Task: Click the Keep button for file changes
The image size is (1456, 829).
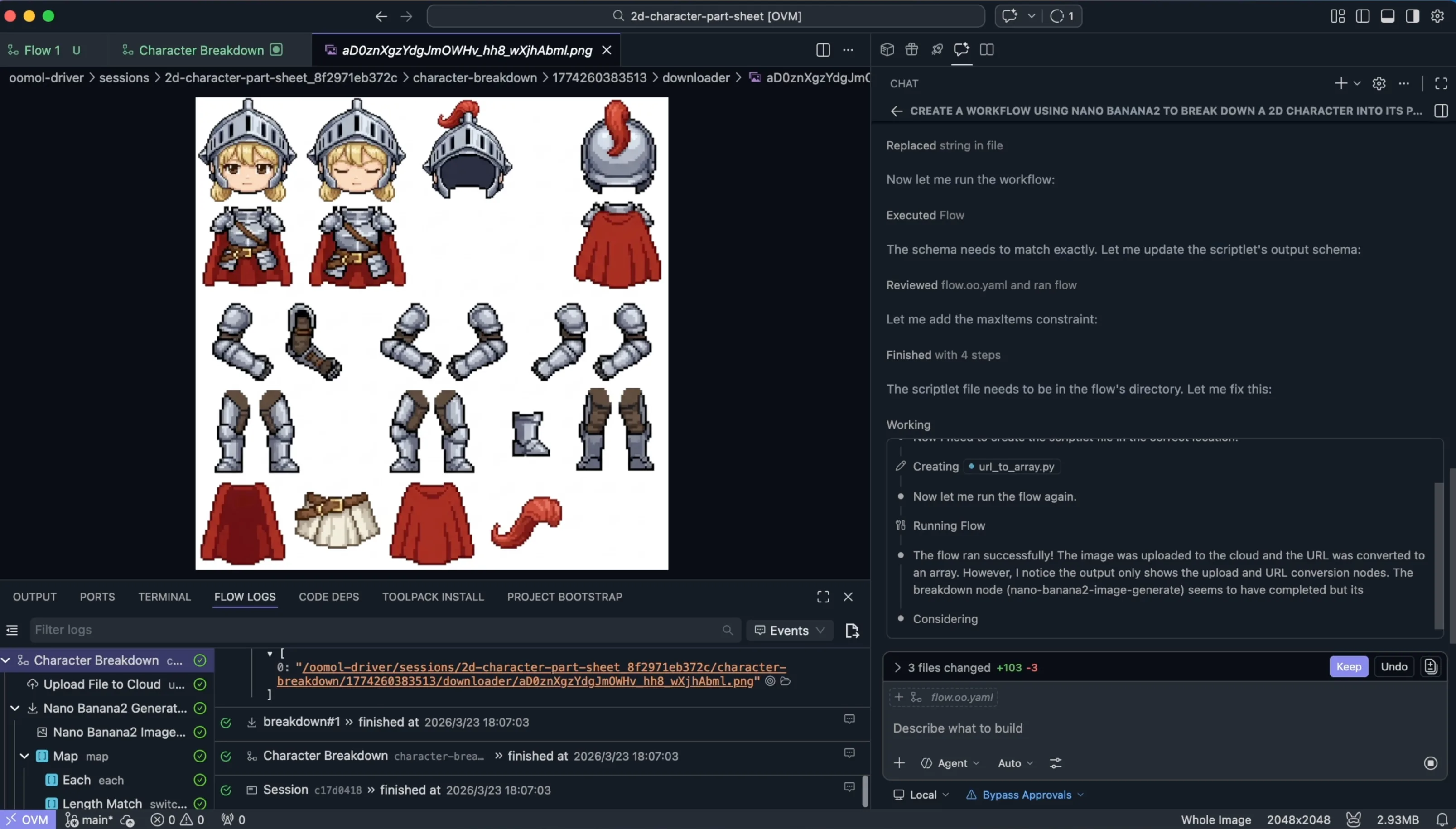Action: pos(1349,667)
